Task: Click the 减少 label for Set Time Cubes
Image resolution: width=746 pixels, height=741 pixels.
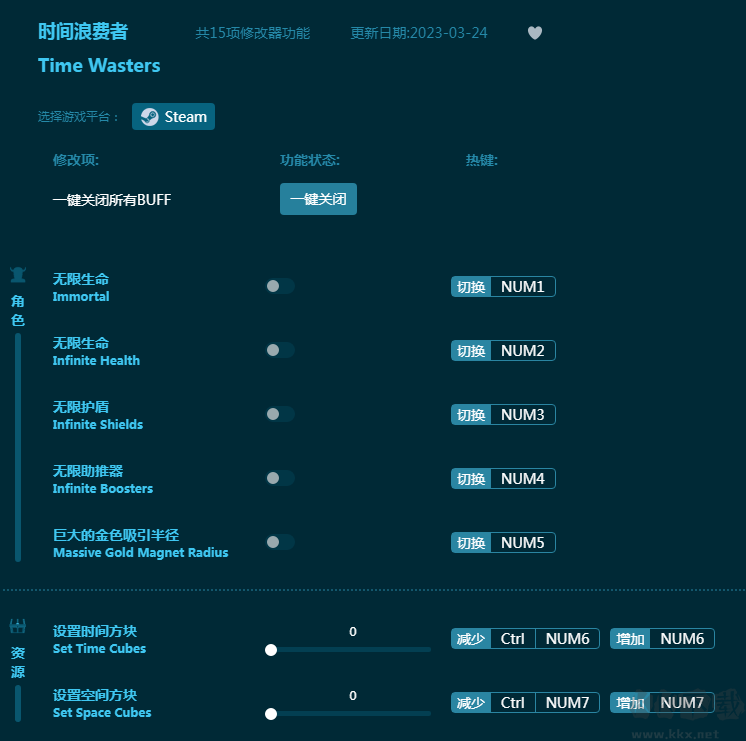Action: tap(471, 639)
